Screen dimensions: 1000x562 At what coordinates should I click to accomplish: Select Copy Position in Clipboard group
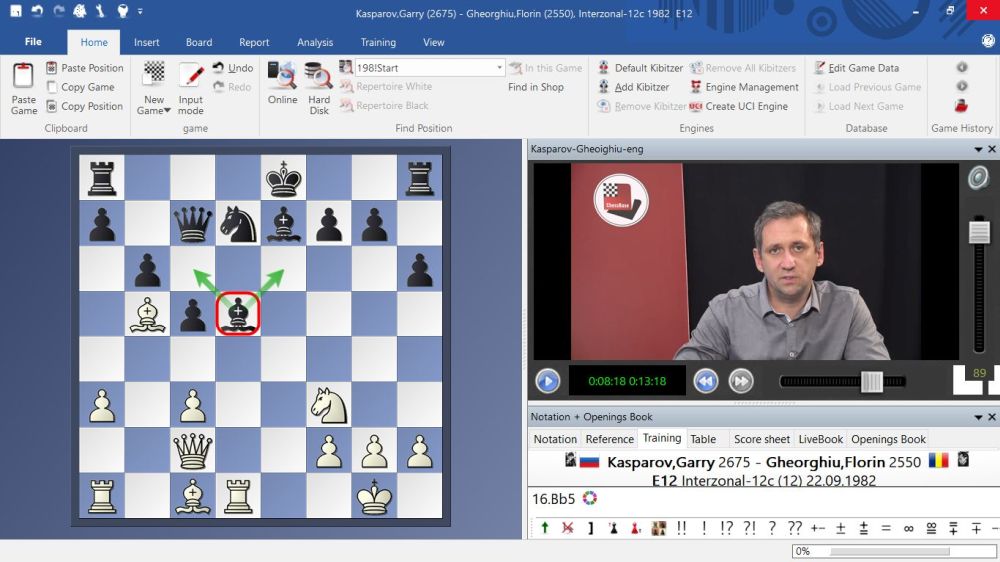coord(84,106)
